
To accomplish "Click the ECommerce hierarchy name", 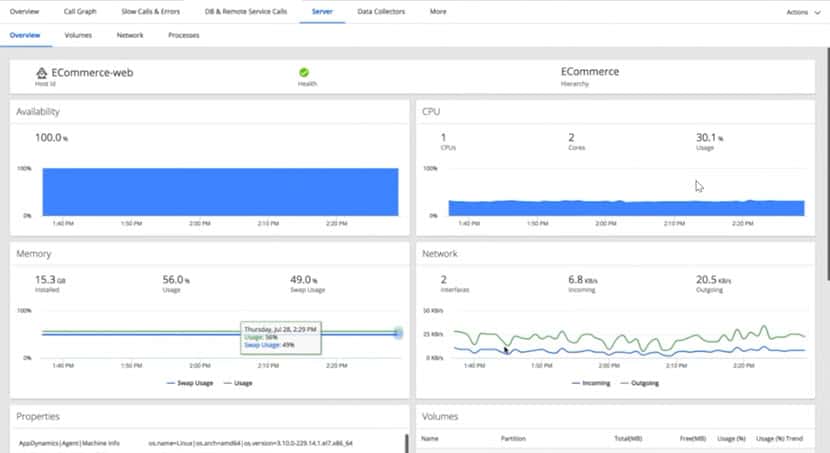I will click(x=590, y=71).
